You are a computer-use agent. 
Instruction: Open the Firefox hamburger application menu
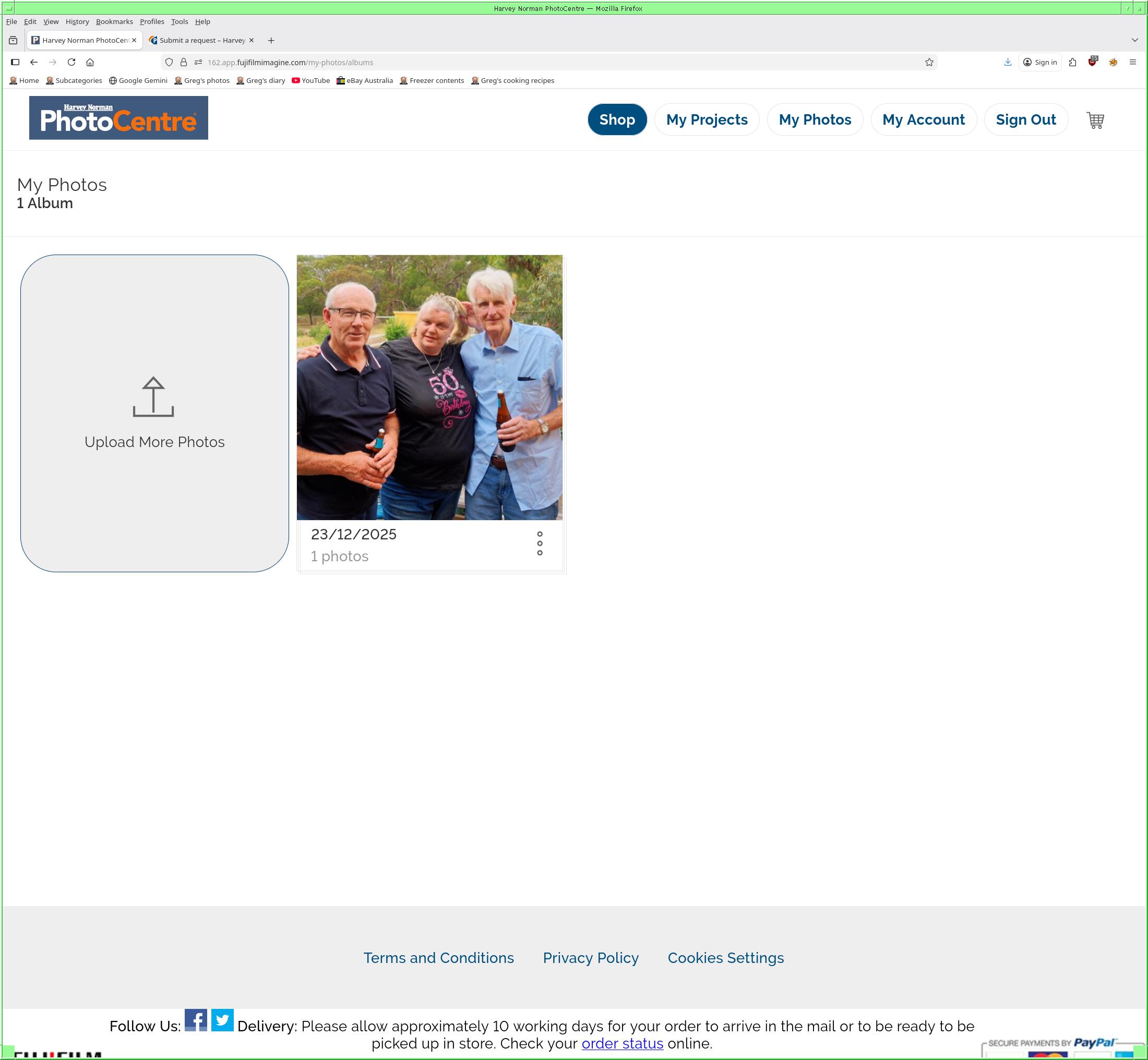pyautogui.click(x=1132, y=62)
